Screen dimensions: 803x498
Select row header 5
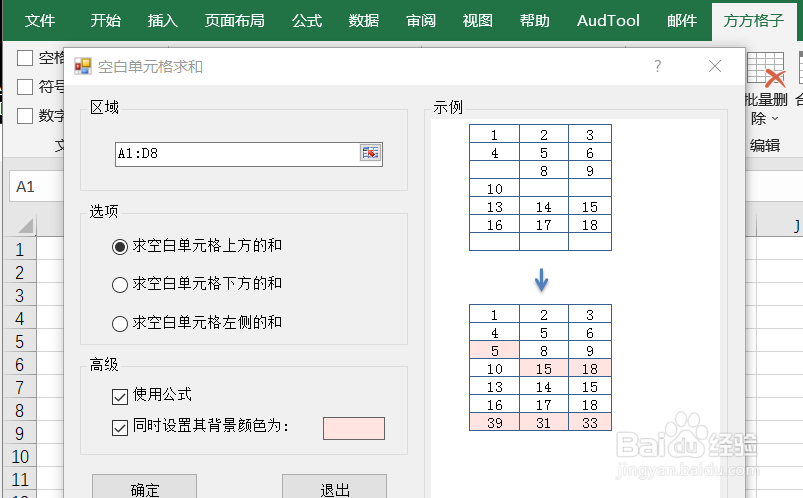click(x=19, y=342)
